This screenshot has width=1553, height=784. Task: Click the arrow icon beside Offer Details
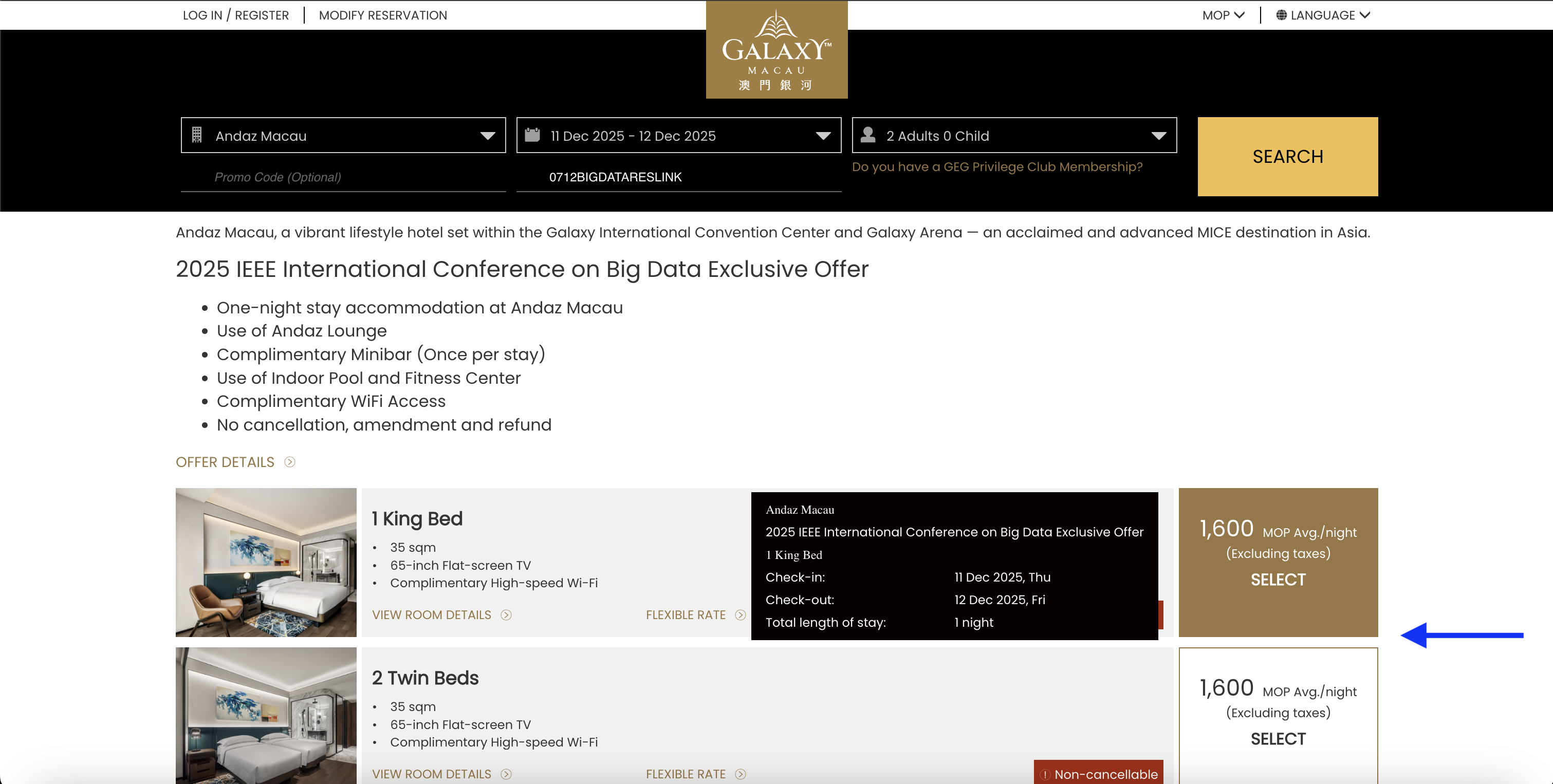tap(290, 462)
